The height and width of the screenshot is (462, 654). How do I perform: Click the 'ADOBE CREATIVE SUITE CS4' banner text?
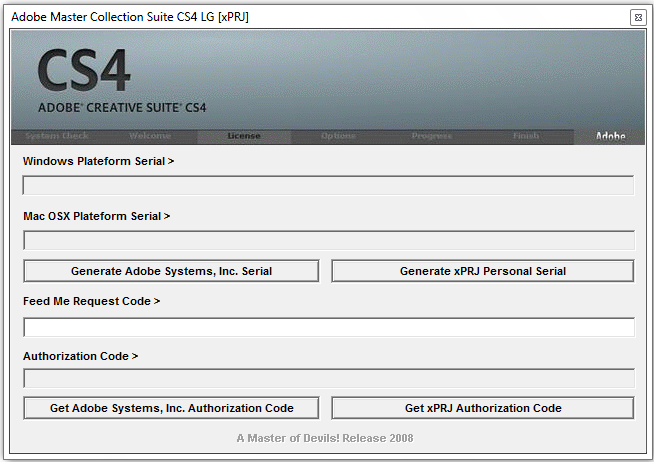click(x=122, y=108)
